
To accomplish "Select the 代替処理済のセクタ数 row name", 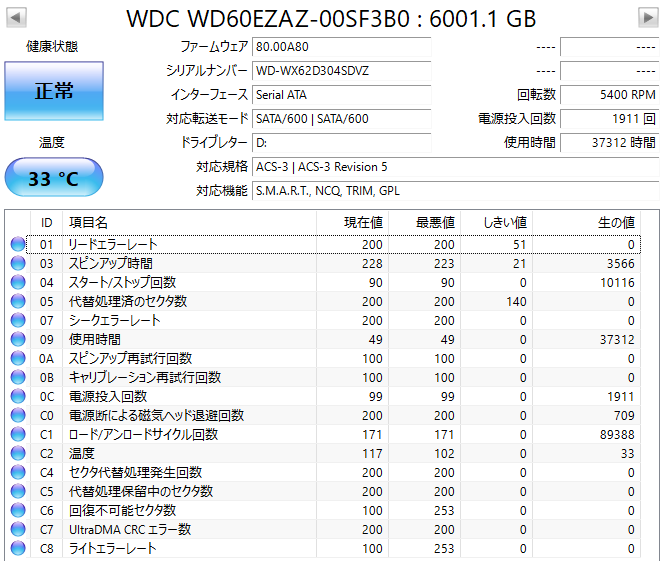I will (x=128, y=301).
